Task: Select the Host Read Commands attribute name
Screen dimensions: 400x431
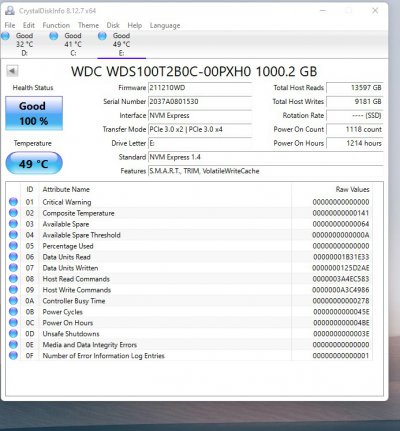Action: 76,279
